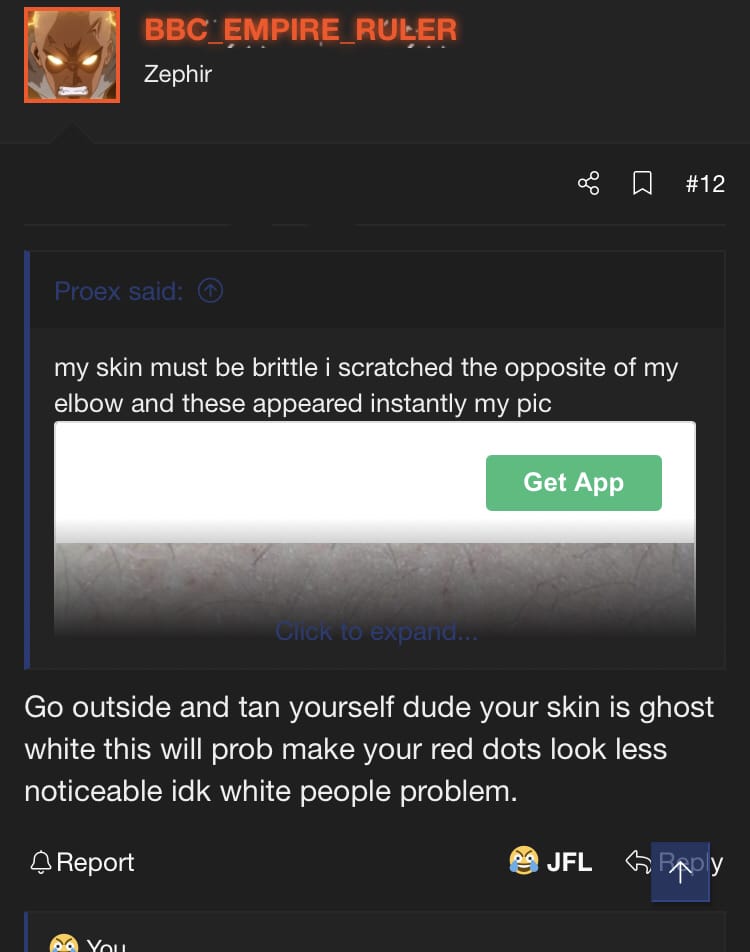Open the BBC_EMPIRE_RULER username profile link
Screen dimensions: 750x952
300,29
